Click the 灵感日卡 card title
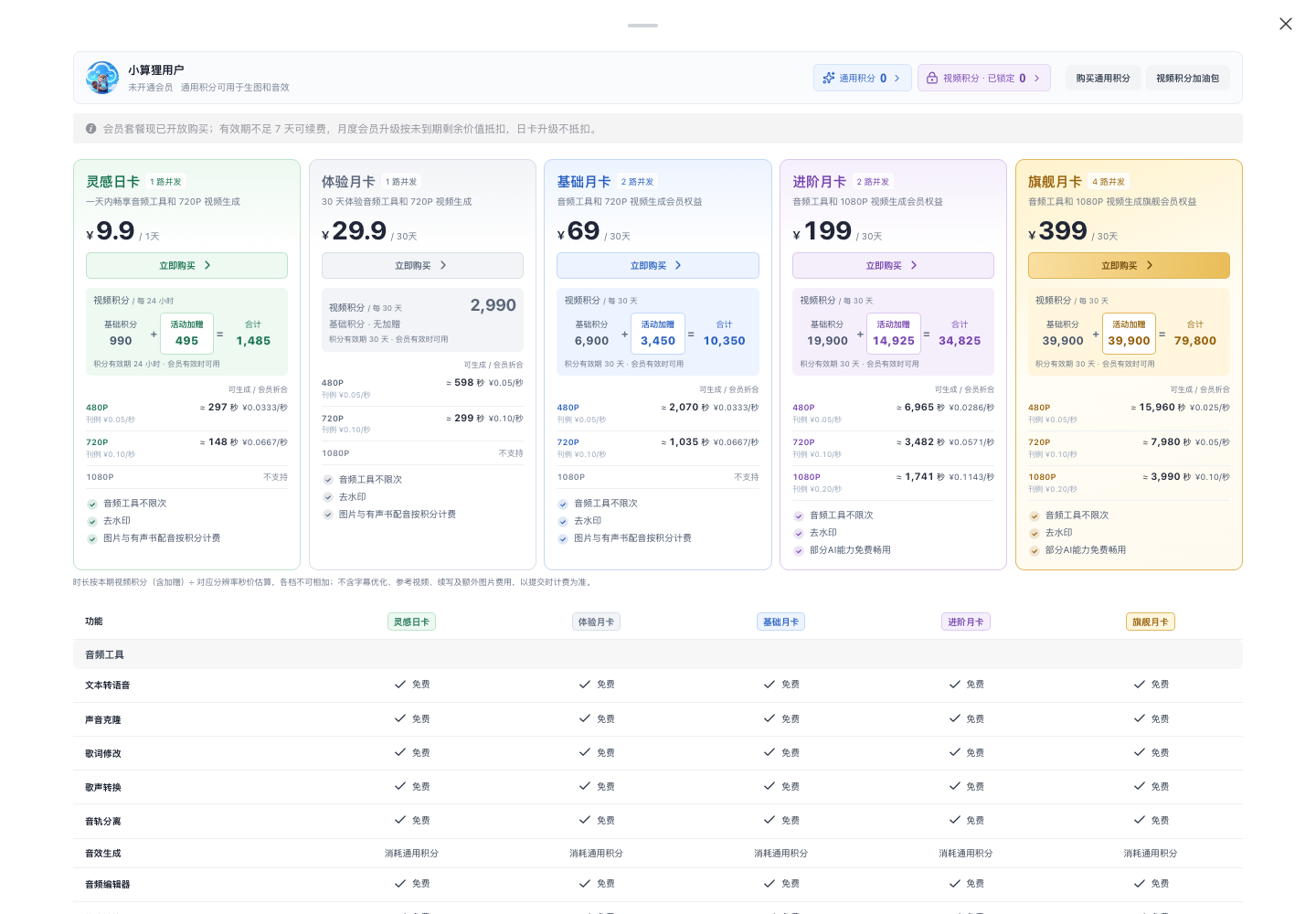The height and width of the screenshot is (914, 1316). pyautogui.click(x=112, y=182)
